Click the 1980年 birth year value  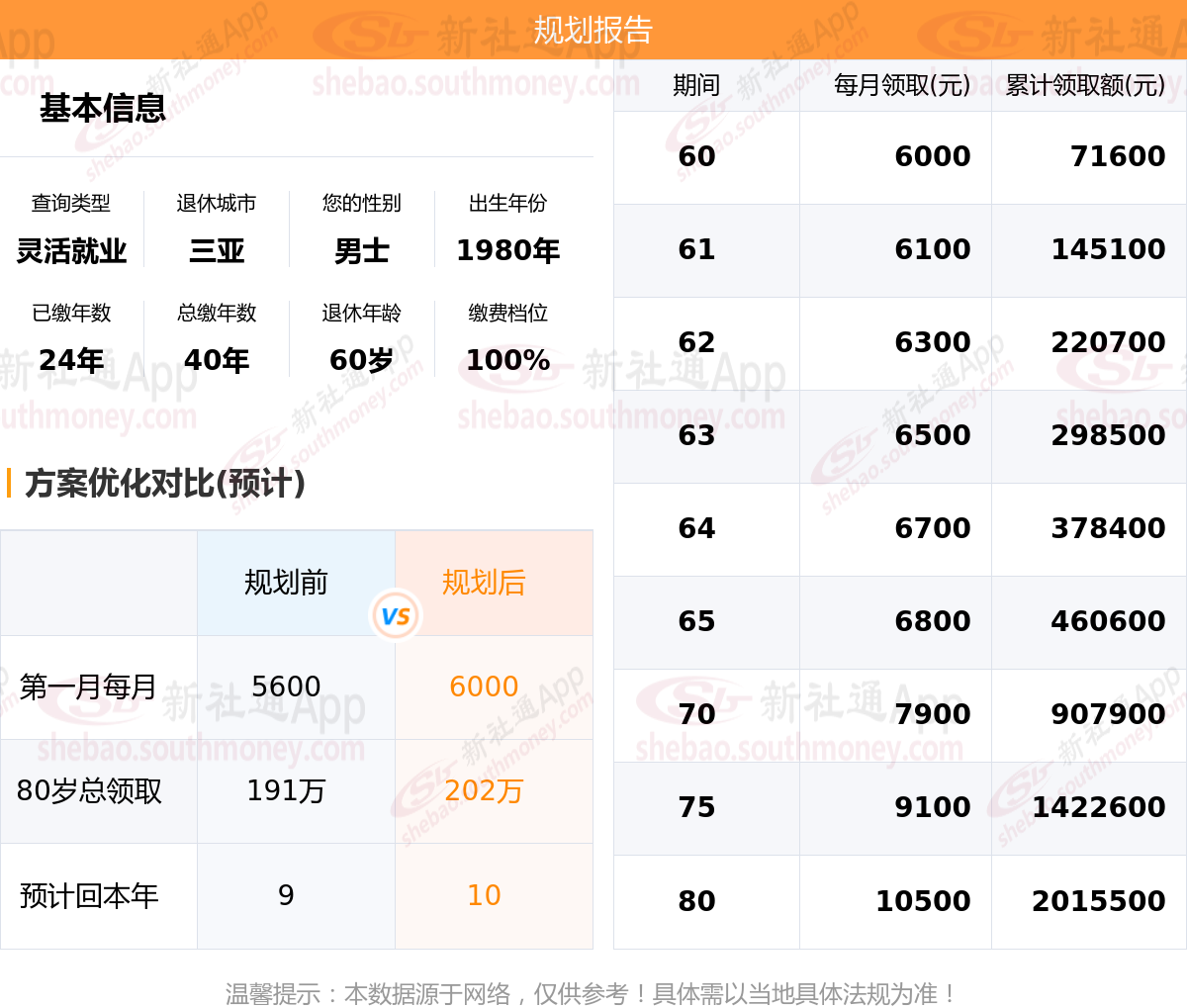(507, 251)
